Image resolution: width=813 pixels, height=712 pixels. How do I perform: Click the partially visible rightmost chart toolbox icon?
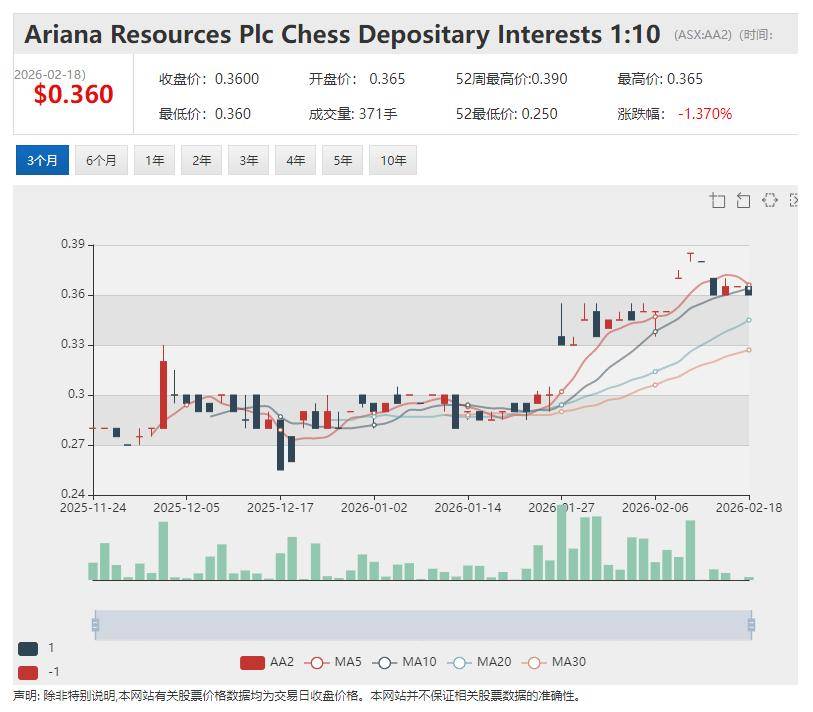[x=794, y=200]
